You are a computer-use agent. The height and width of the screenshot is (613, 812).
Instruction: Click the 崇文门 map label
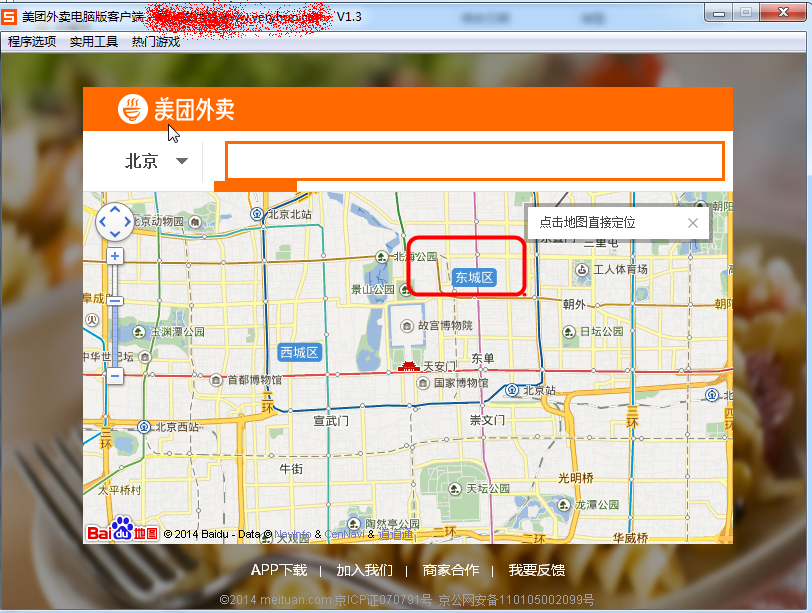[x=487, y=420]
